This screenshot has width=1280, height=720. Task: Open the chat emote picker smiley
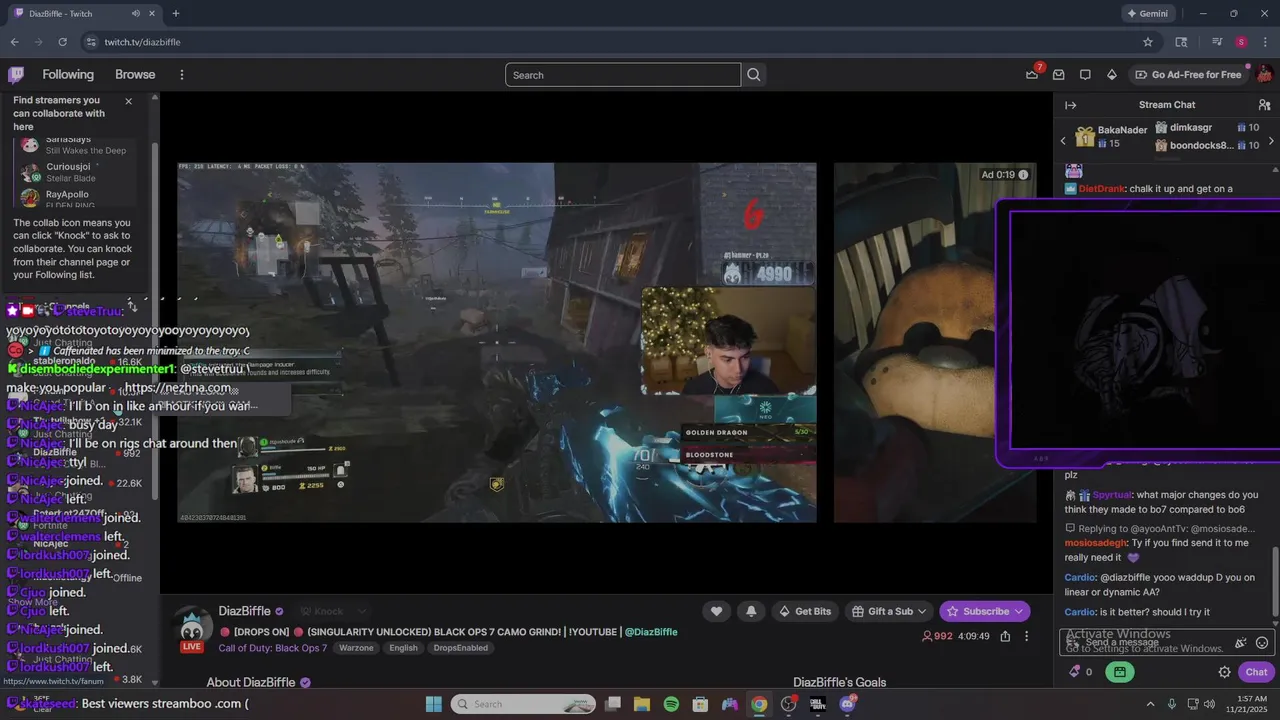click(1262, 643)
